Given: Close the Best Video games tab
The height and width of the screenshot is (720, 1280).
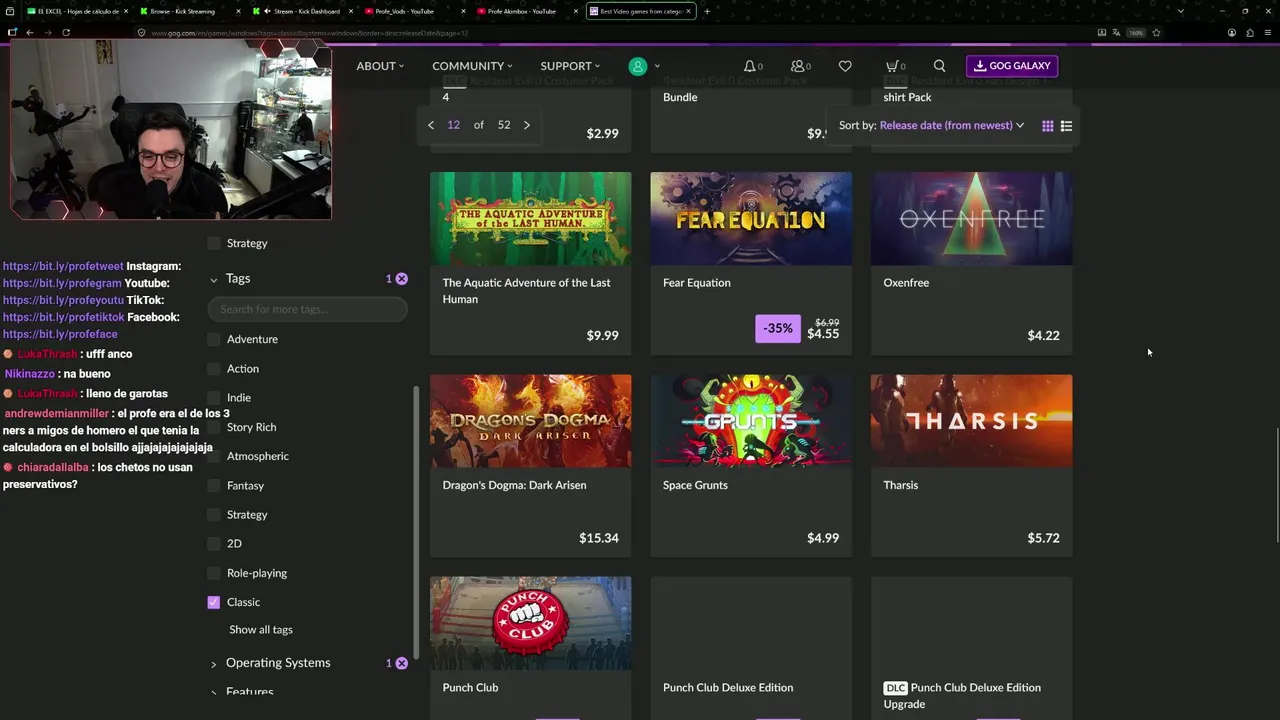Looking at the screenshot, I should point(688,11).
